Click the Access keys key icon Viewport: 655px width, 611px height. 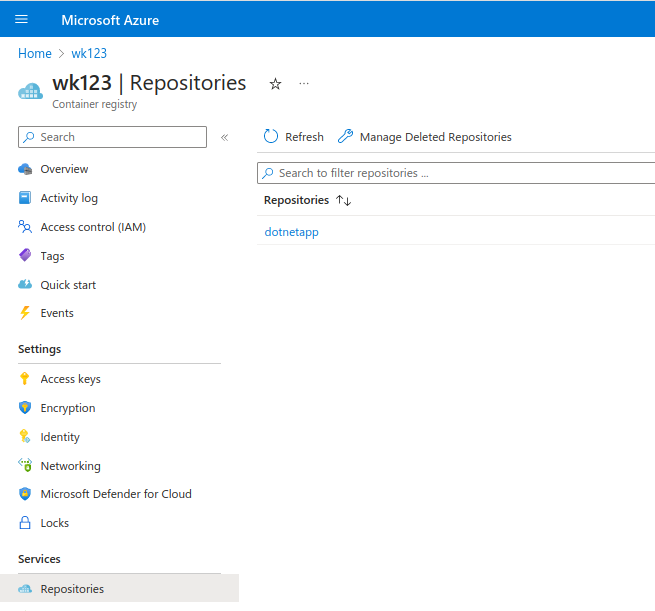tap(25, 378)
